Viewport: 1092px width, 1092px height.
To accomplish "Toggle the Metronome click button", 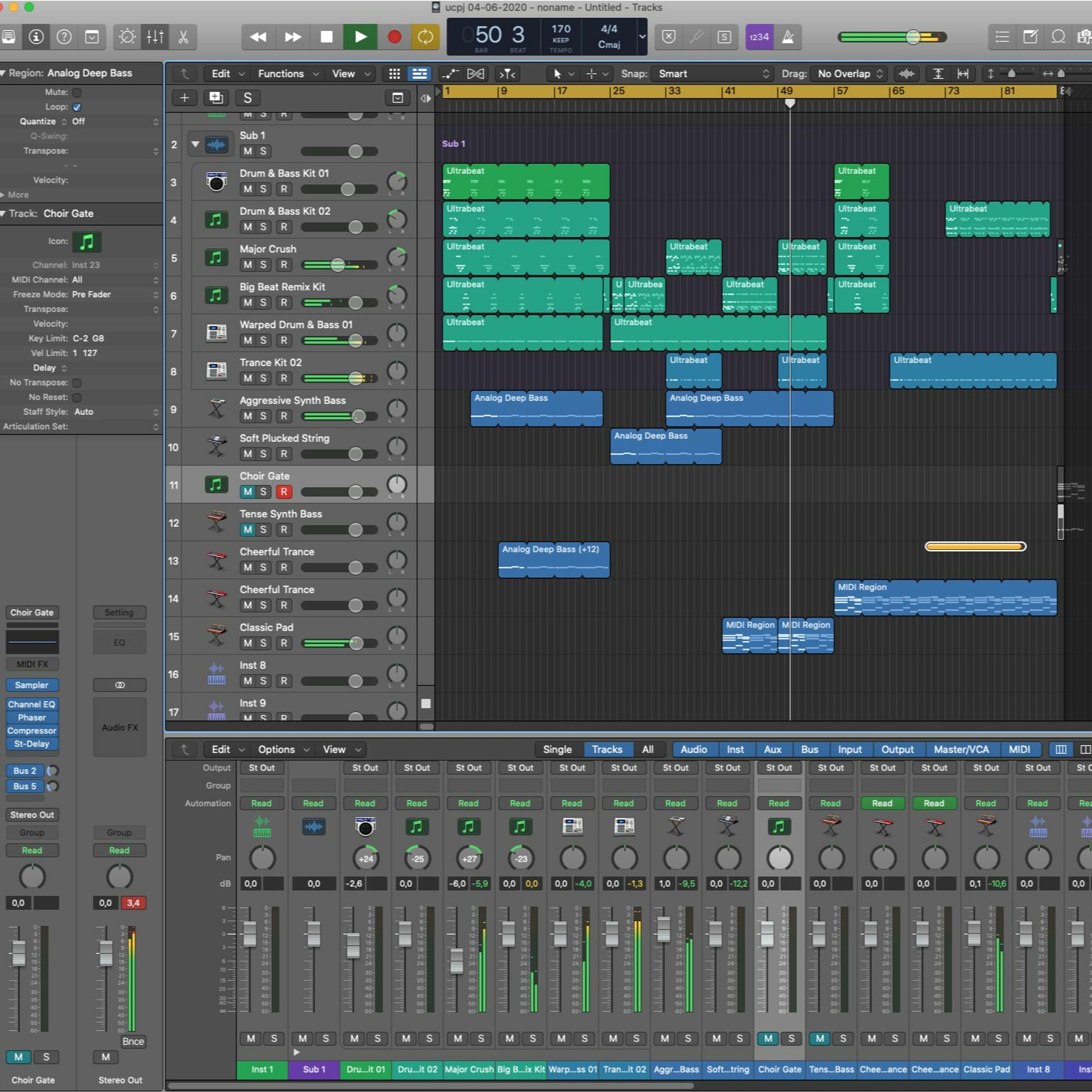I will (x=787, y=37).
